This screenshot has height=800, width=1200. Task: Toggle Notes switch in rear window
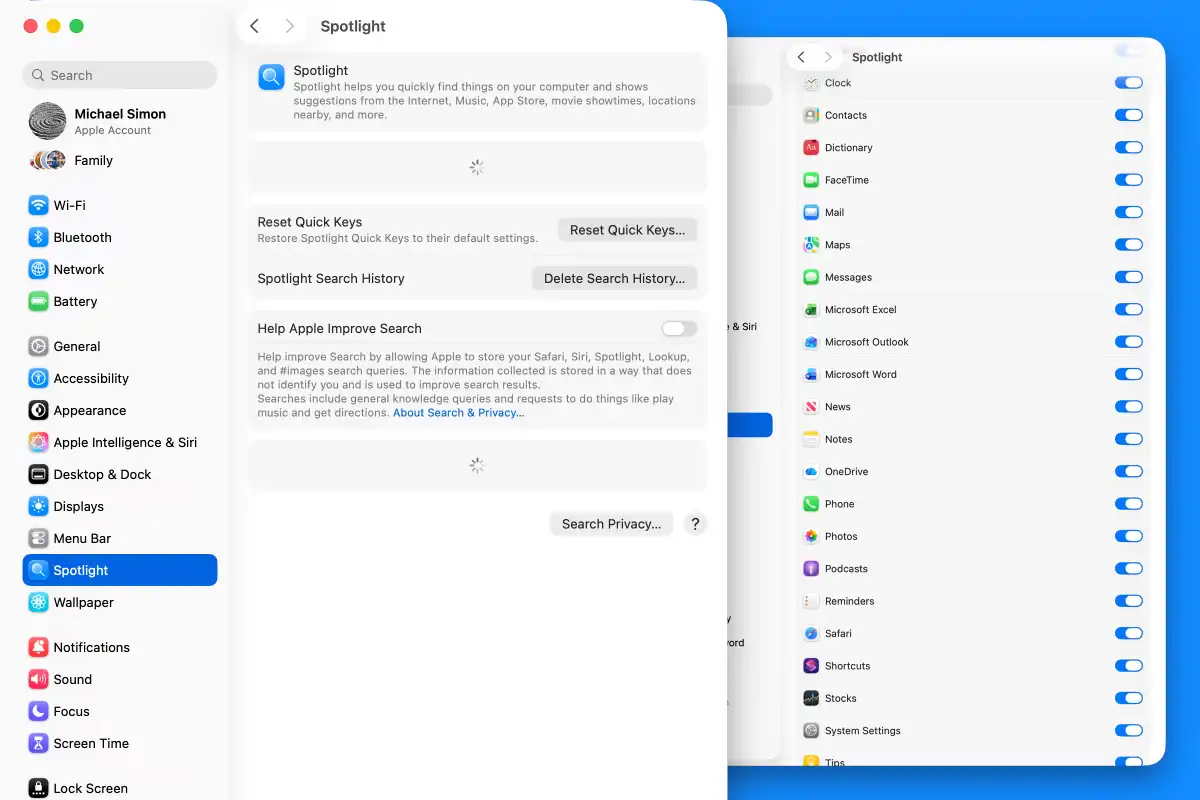coord(1128,439)
